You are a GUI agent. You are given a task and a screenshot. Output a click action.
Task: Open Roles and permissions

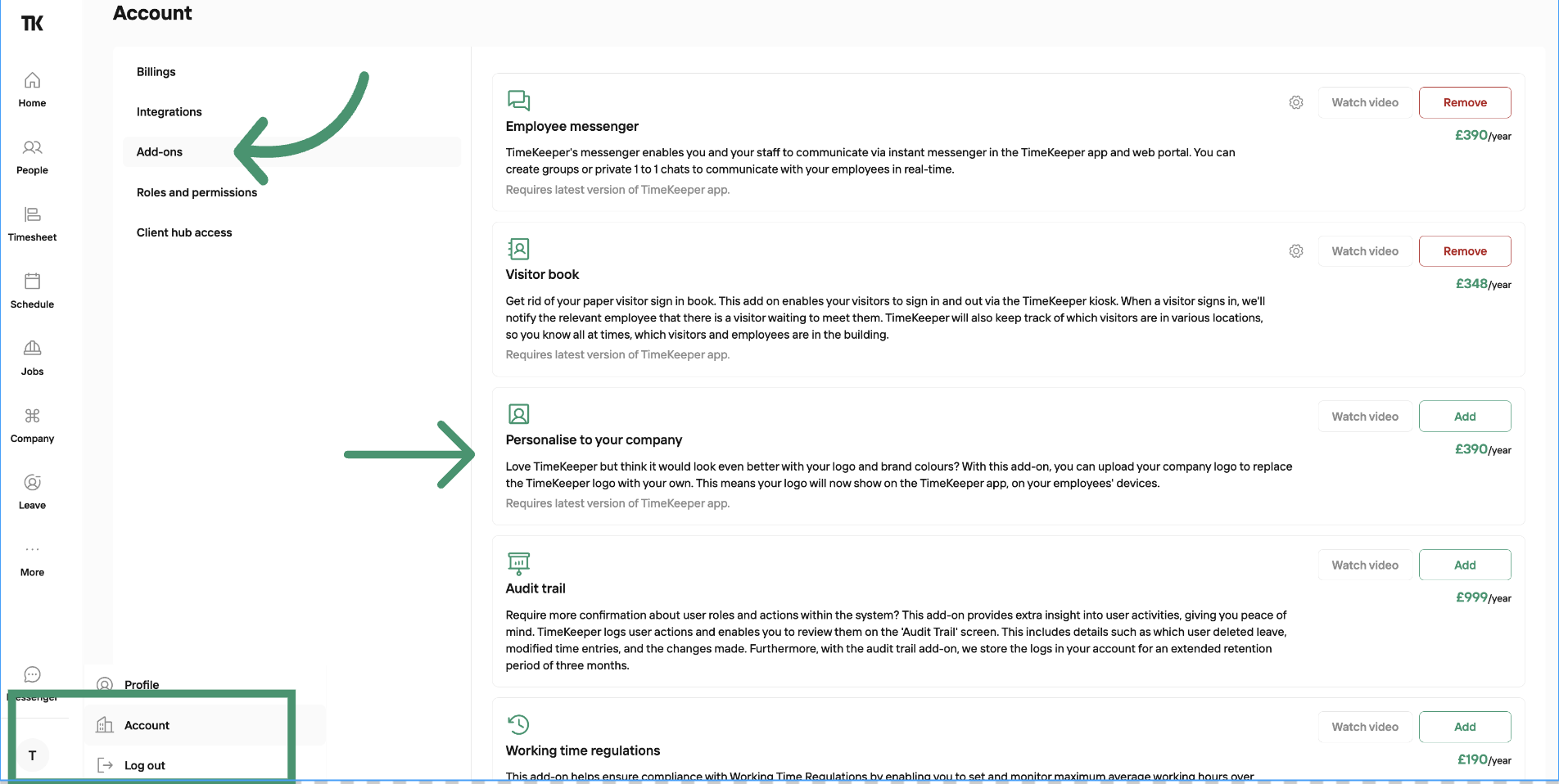197,192
